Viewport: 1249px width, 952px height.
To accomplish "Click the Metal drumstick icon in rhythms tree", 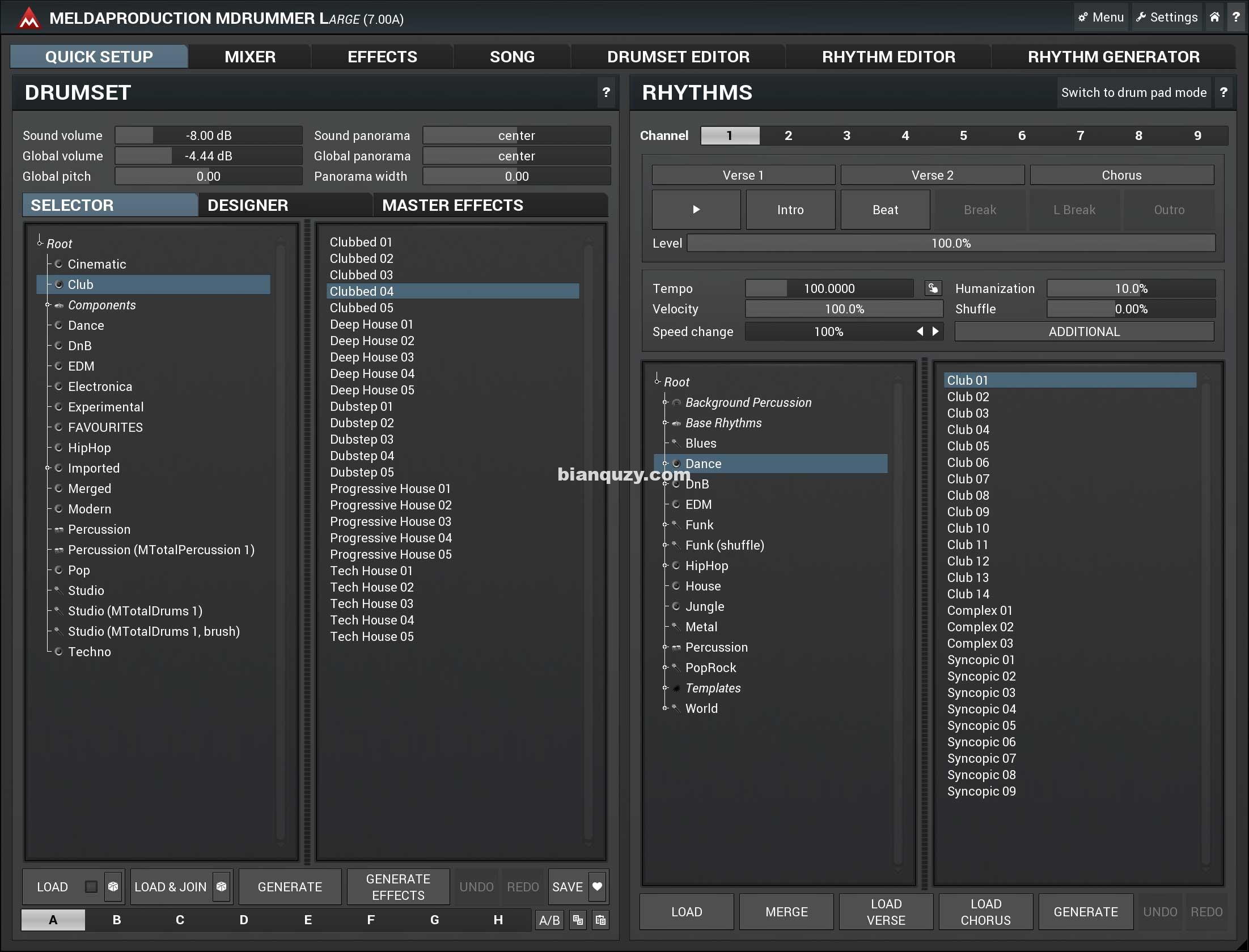I will 676,627.
